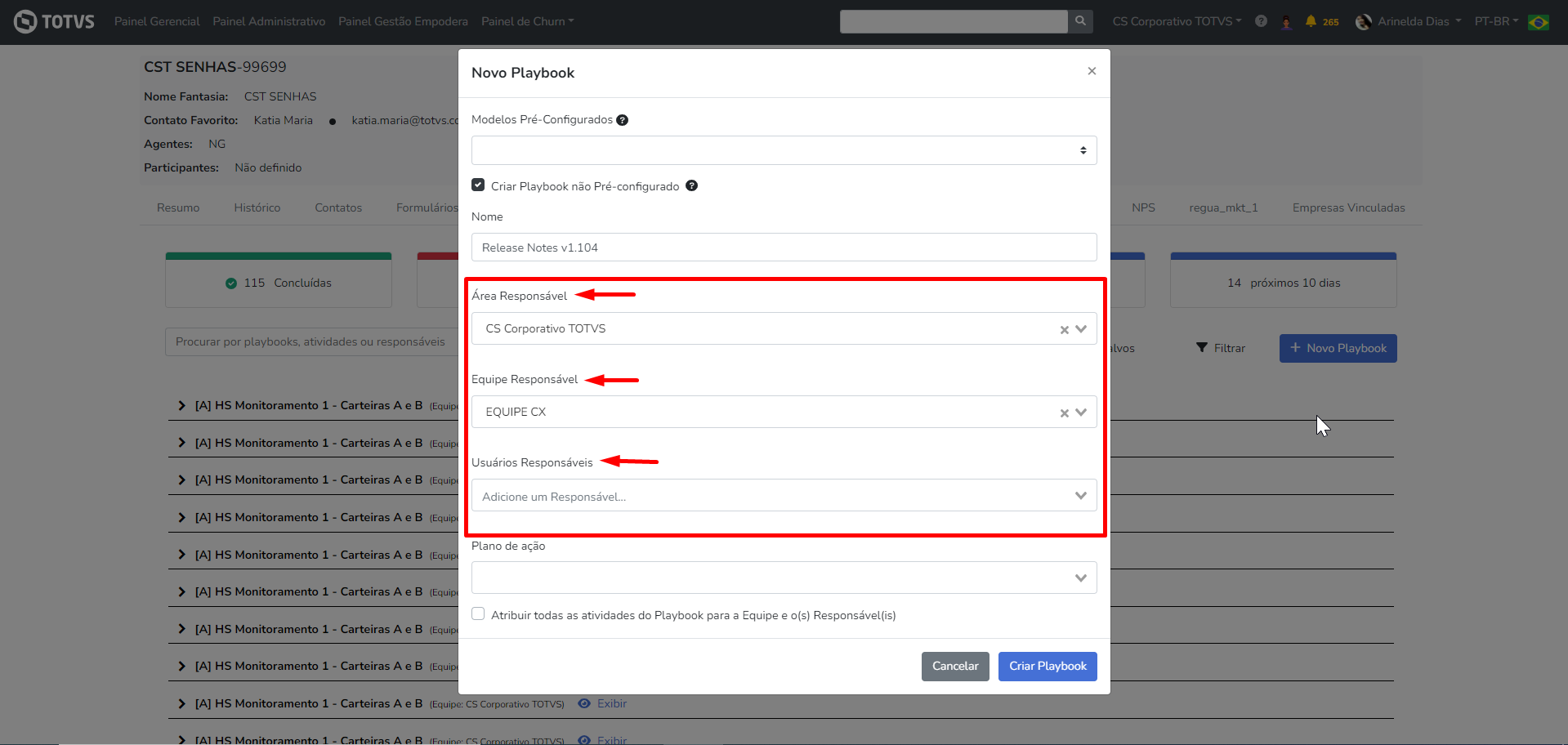Image resolution: width=1568 pixels, height=745 pixels.
Task: Click the Katia Maria contact name
Action: coord(283,120)
